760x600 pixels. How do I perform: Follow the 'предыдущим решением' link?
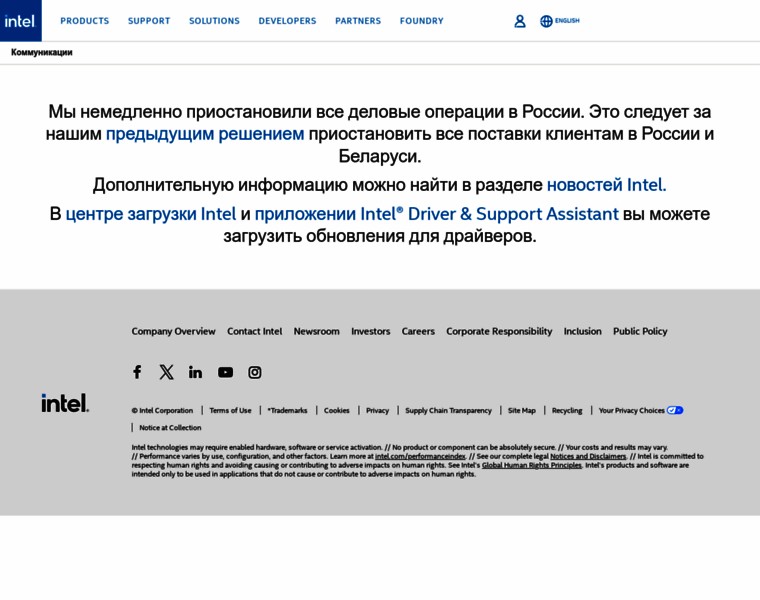205,134
